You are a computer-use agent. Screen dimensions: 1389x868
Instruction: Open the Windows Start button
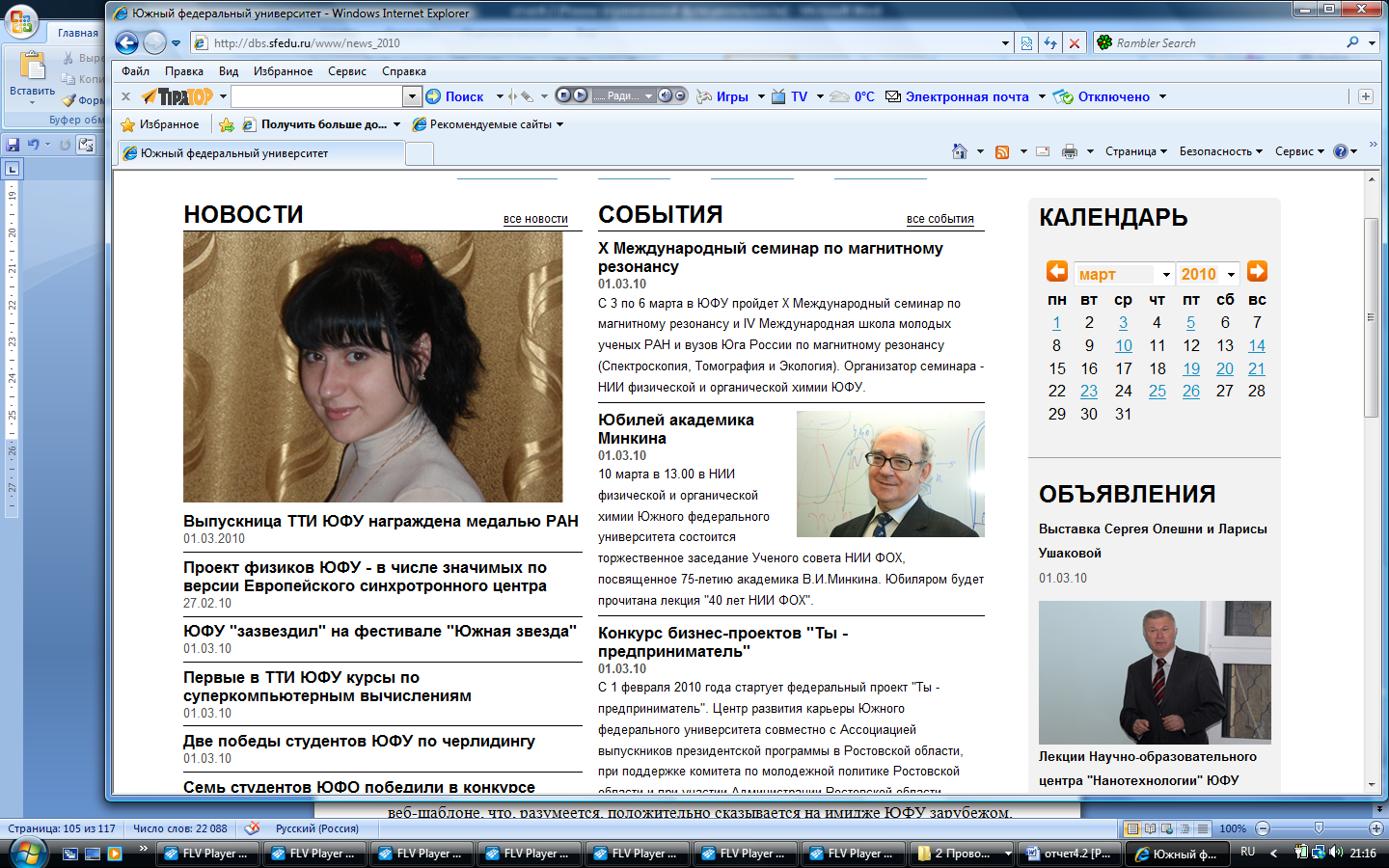coord(27,853)
